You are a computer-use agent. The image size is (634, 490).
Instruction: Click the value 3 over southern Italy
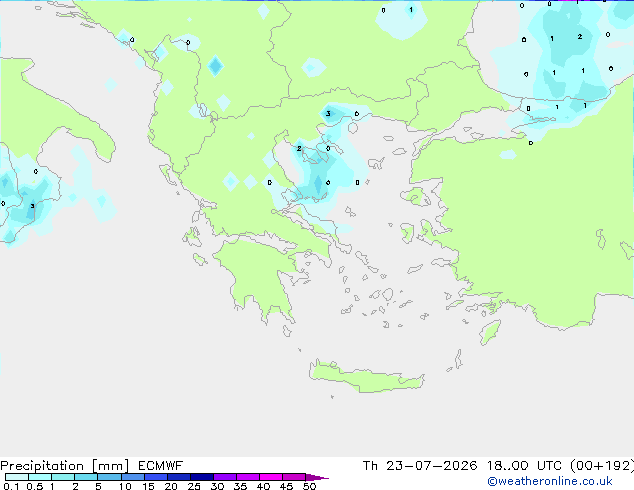(32, 206)
